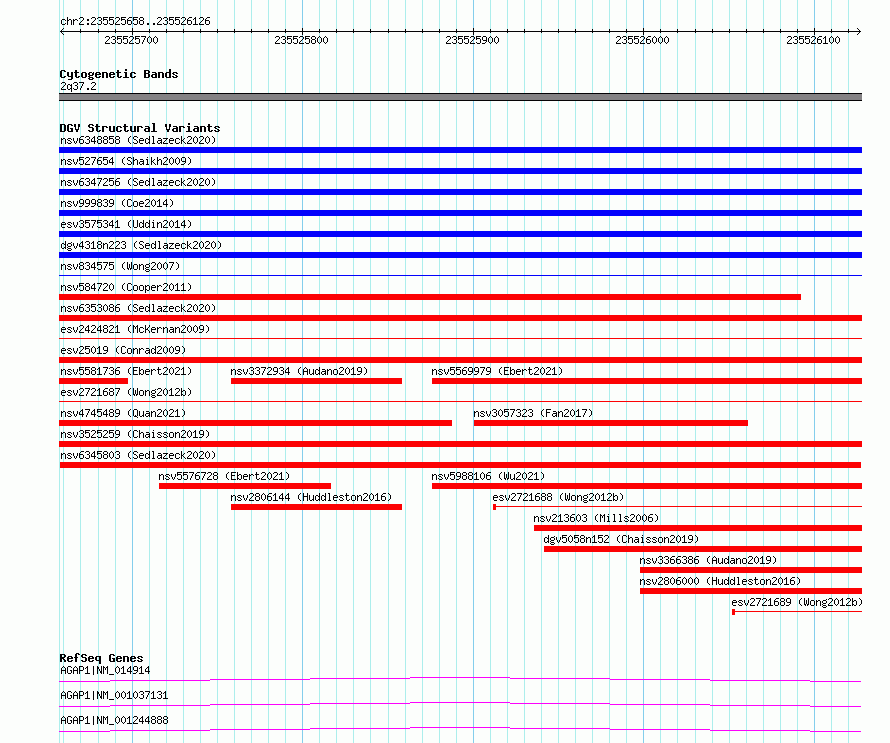Open esv2424821 (McKernan2009) variant
Image resolution: width=890 pixels, height=743 pixels.
point(135,329)
